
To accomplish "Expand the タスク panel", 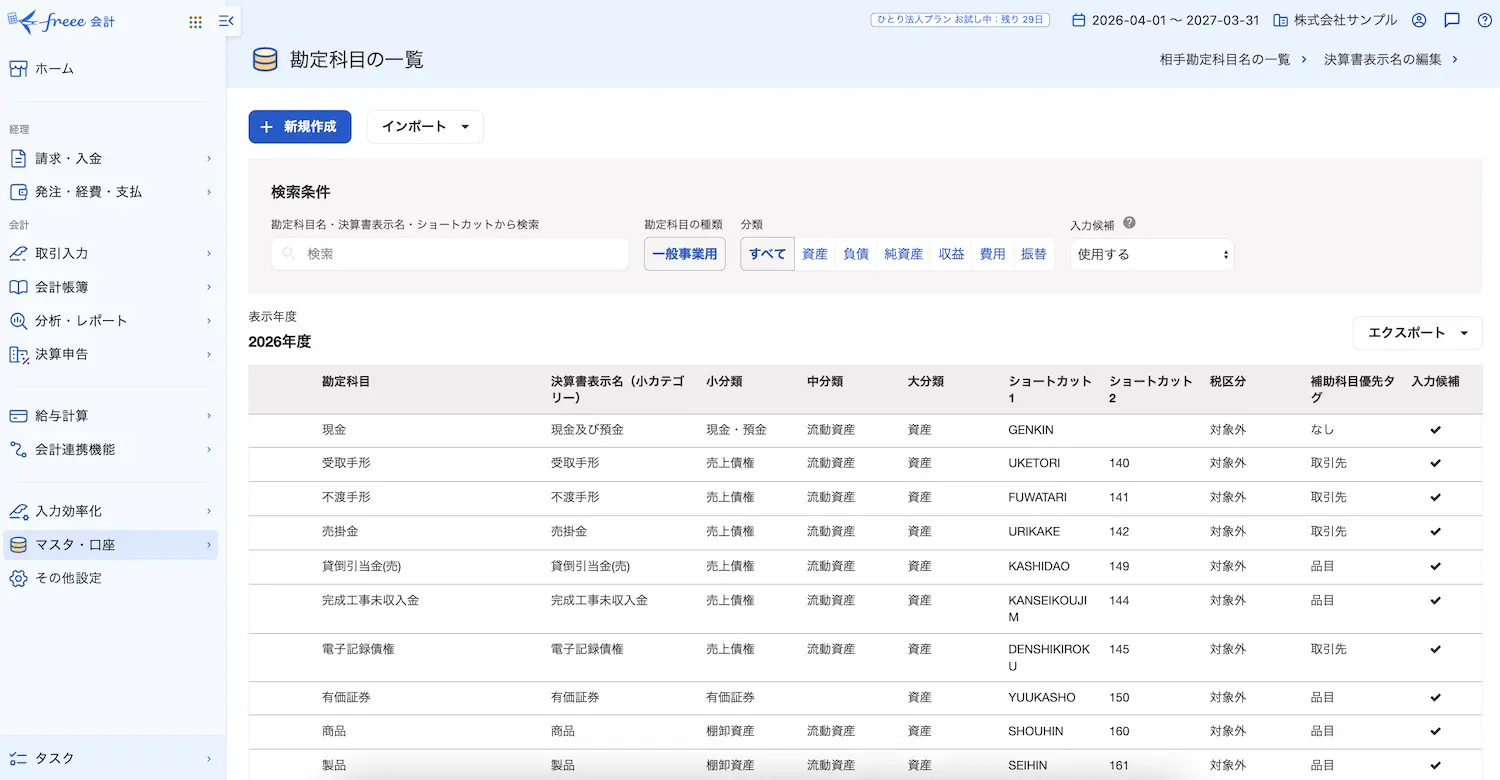I will [x=110, y=758].
